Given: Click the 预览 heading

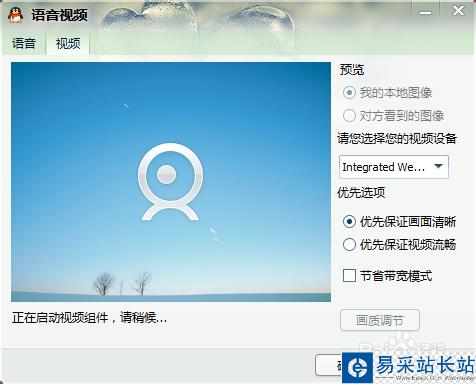Looking at the screenshot, I should pyautogui.click(x=352, y=70).
